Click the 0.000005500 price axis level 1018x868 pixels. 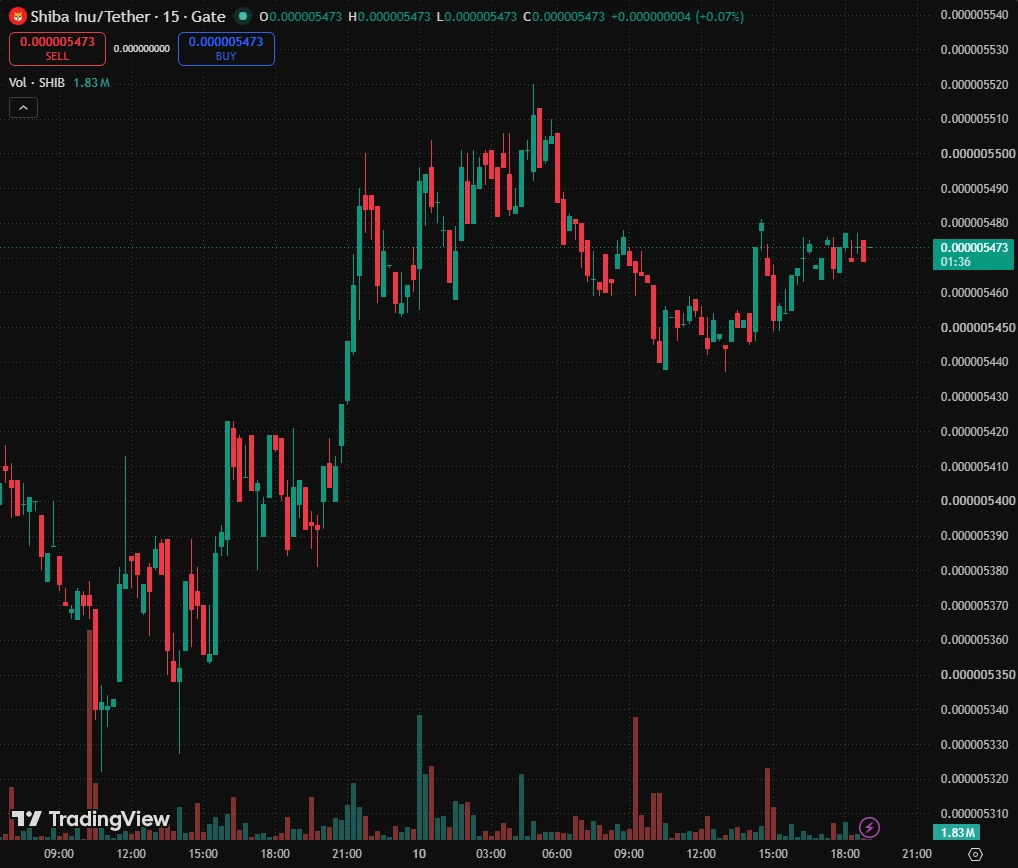point(977,154)
